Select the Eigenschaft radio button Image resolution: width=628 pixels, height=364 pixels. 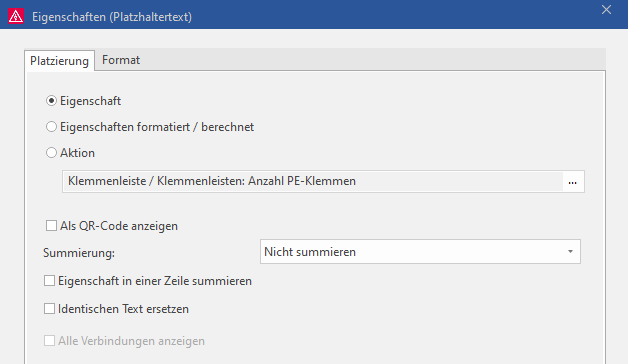(x=51, y=101)
